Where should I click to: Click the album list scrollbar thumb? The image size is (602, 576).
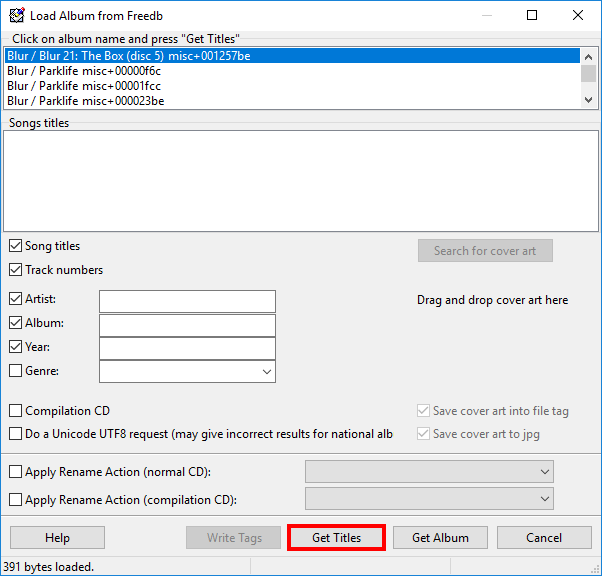coord(588,73)
